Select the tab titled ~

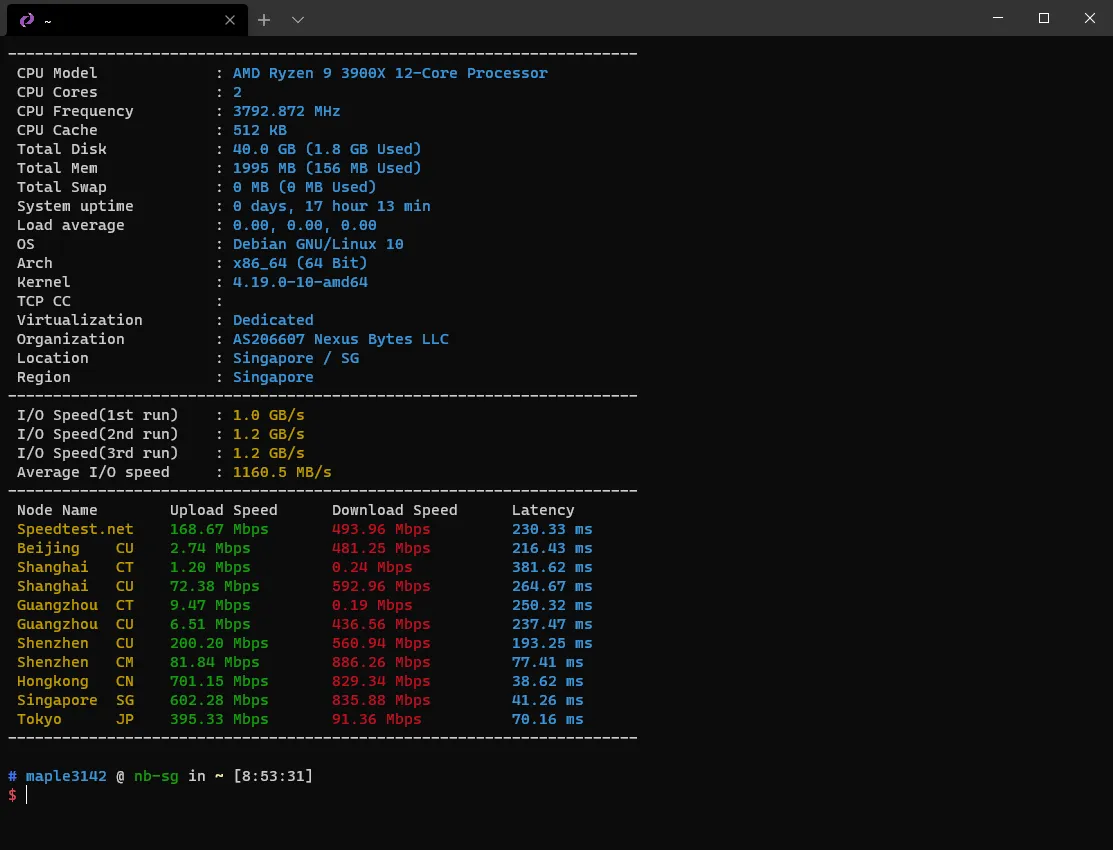coord(120,19)
